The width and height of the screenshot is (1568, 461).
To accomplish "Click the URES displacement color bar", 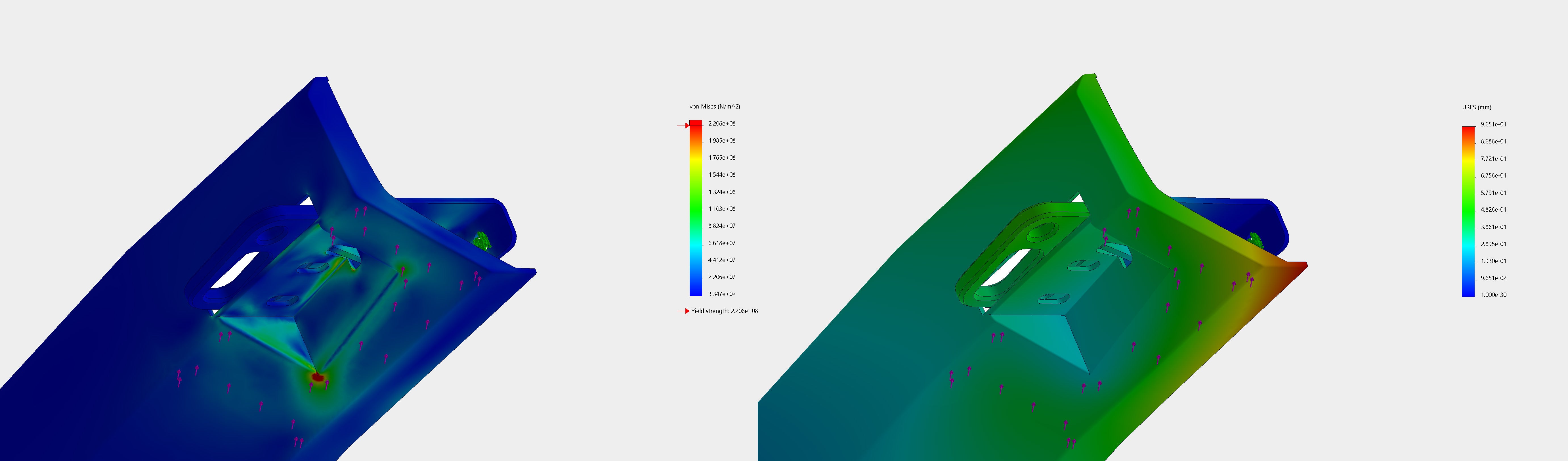I will point(1468,211).
